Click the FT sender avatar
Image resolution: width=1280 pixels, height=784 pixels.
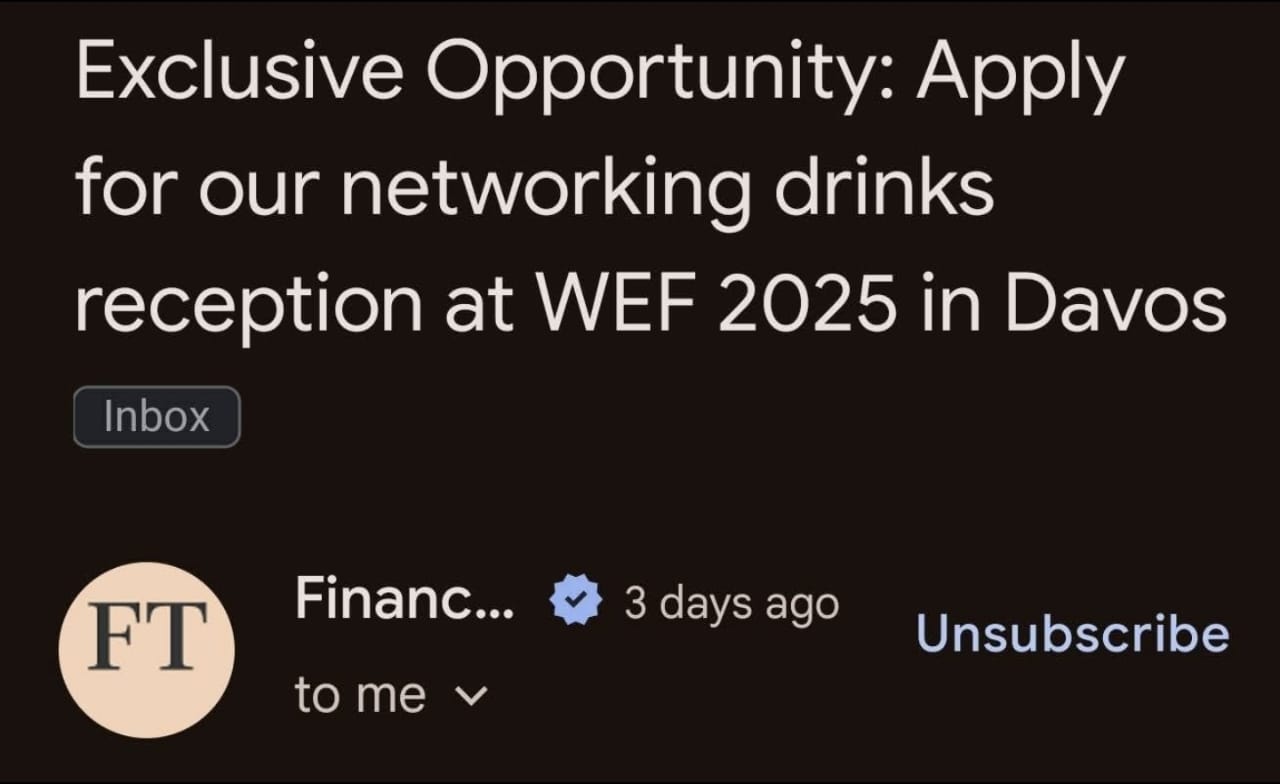click(146, 649)
